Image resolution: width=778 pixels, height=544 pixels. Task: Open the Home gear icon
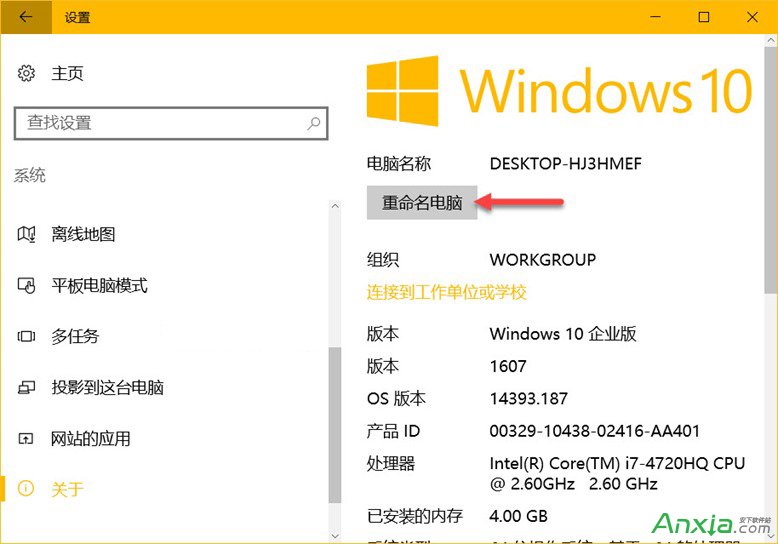point(26,73)
